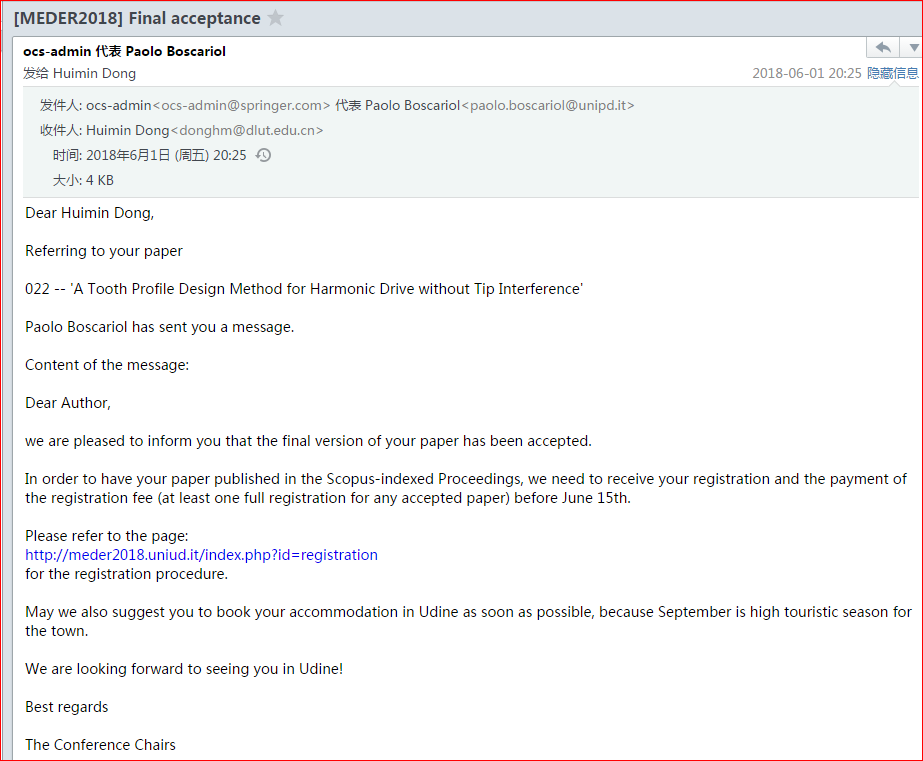This screenshot has width=923, height=761.
Task: Click the 发给 Huimin Dong recipient summary
Action: point(80,73)
